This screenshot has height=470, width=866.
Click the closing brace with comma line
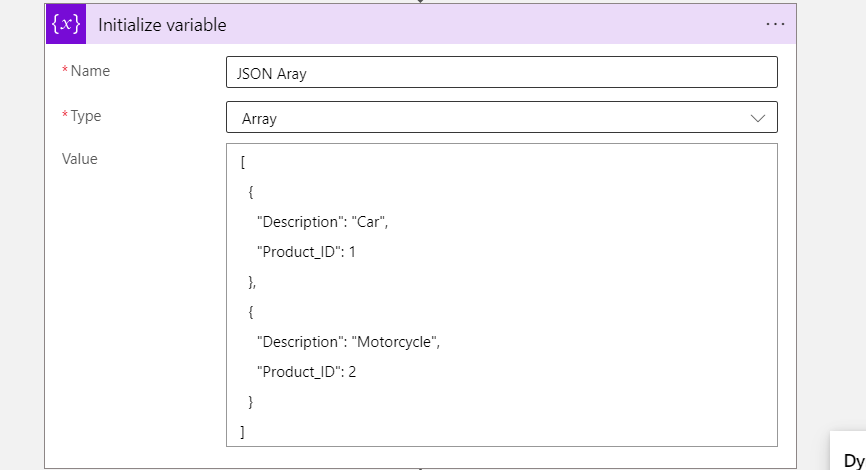252,282
